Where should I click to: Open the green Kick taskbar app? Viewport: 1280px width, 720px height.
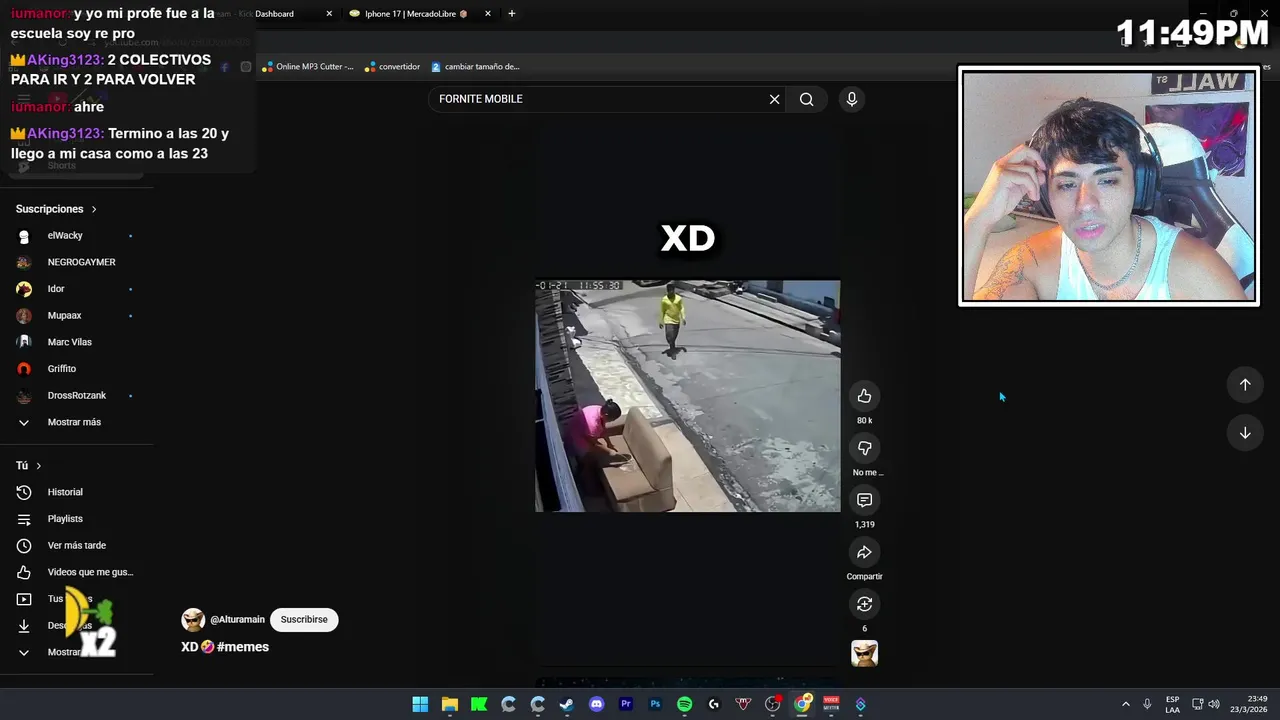pyautogui.click(x=479, y=704)
